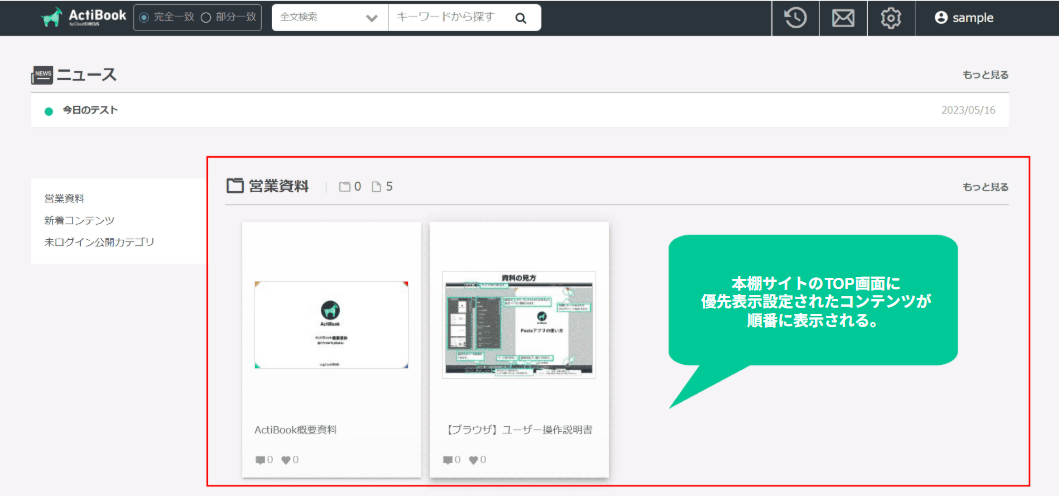Click comment icon under 【ブラウザ】ユーザー操作説明書
Image resolution: width=1059 pixels, height=496 pixels.
(448, 460)
